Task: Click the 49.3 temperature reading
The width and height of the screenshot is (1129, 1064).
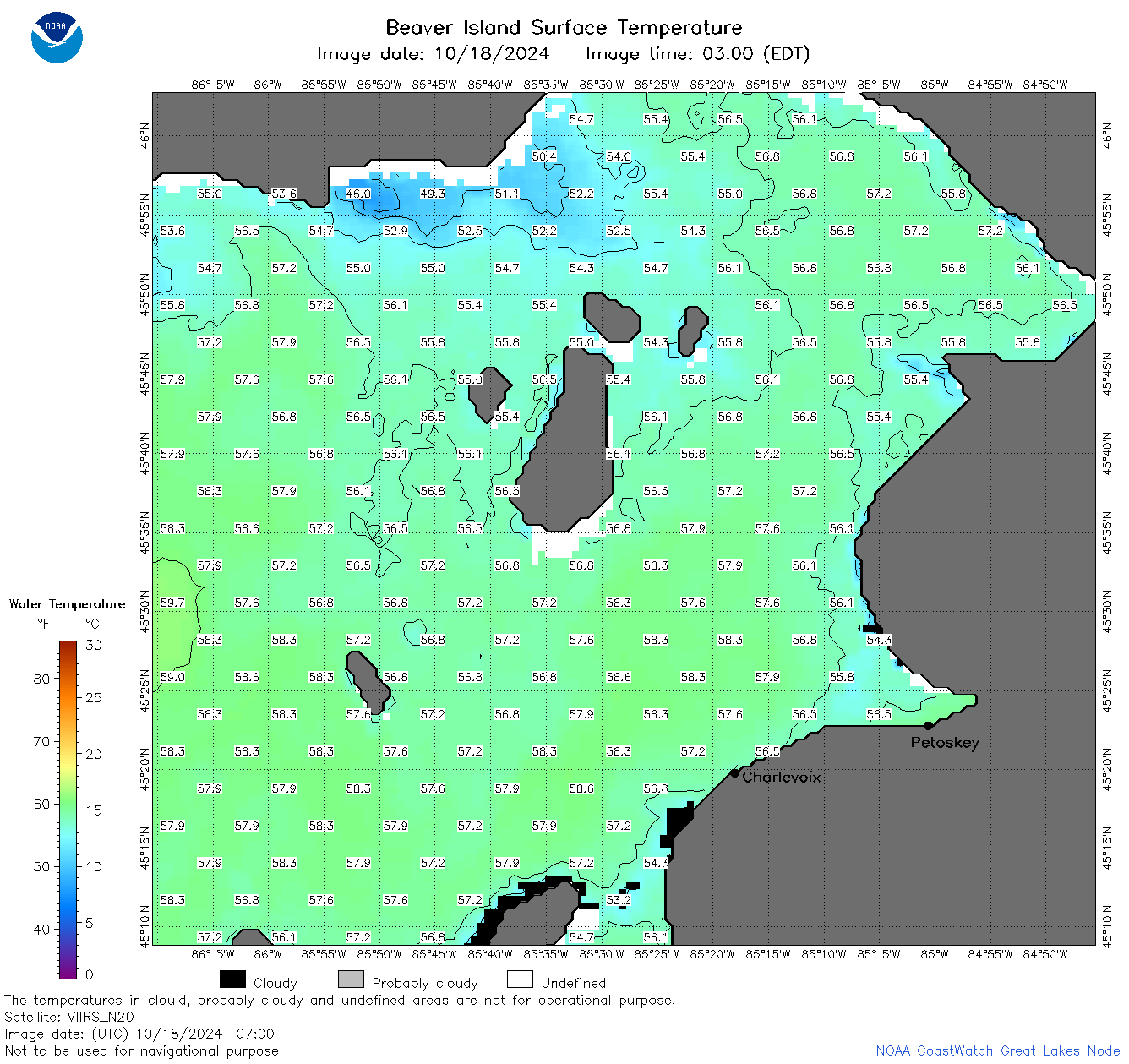Action: (x=433, y=194)
